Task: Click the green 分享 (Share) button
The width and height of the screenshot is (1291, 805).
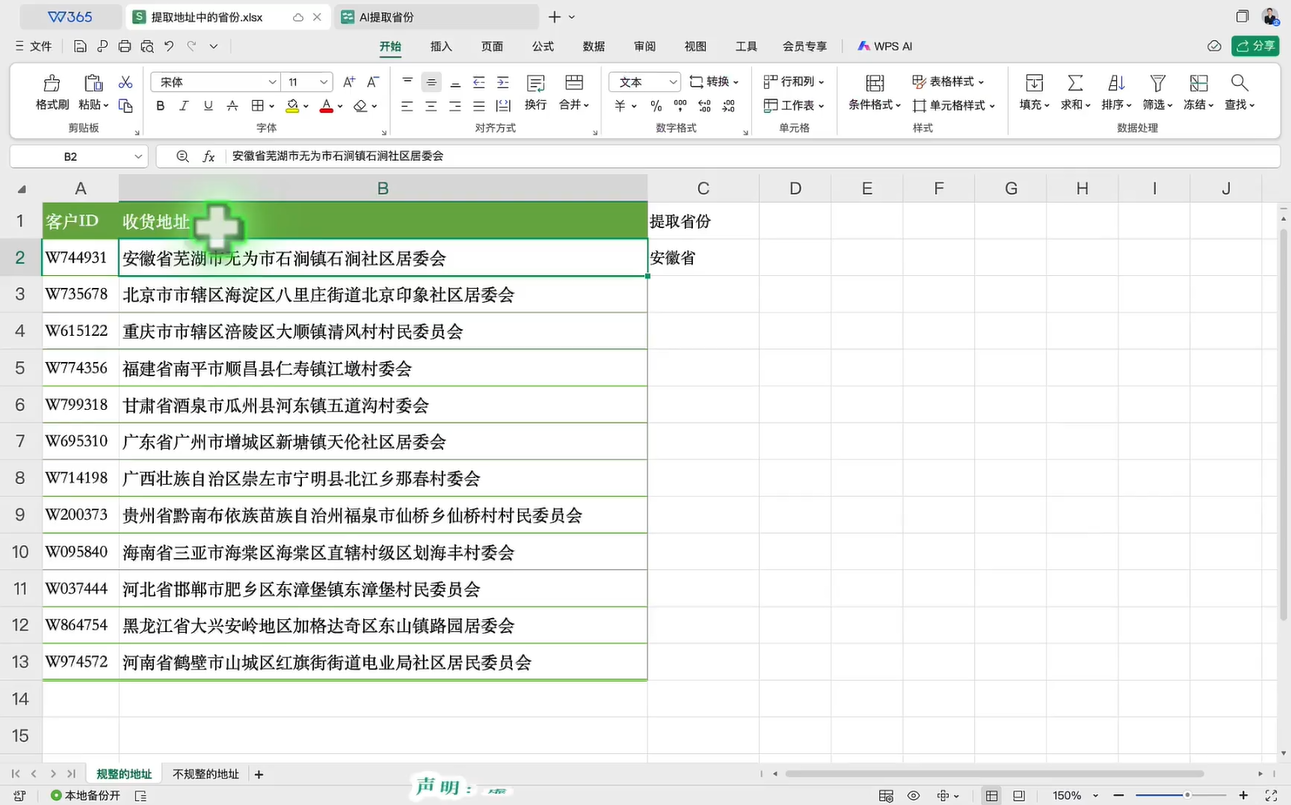Action: coord(1255,46)
